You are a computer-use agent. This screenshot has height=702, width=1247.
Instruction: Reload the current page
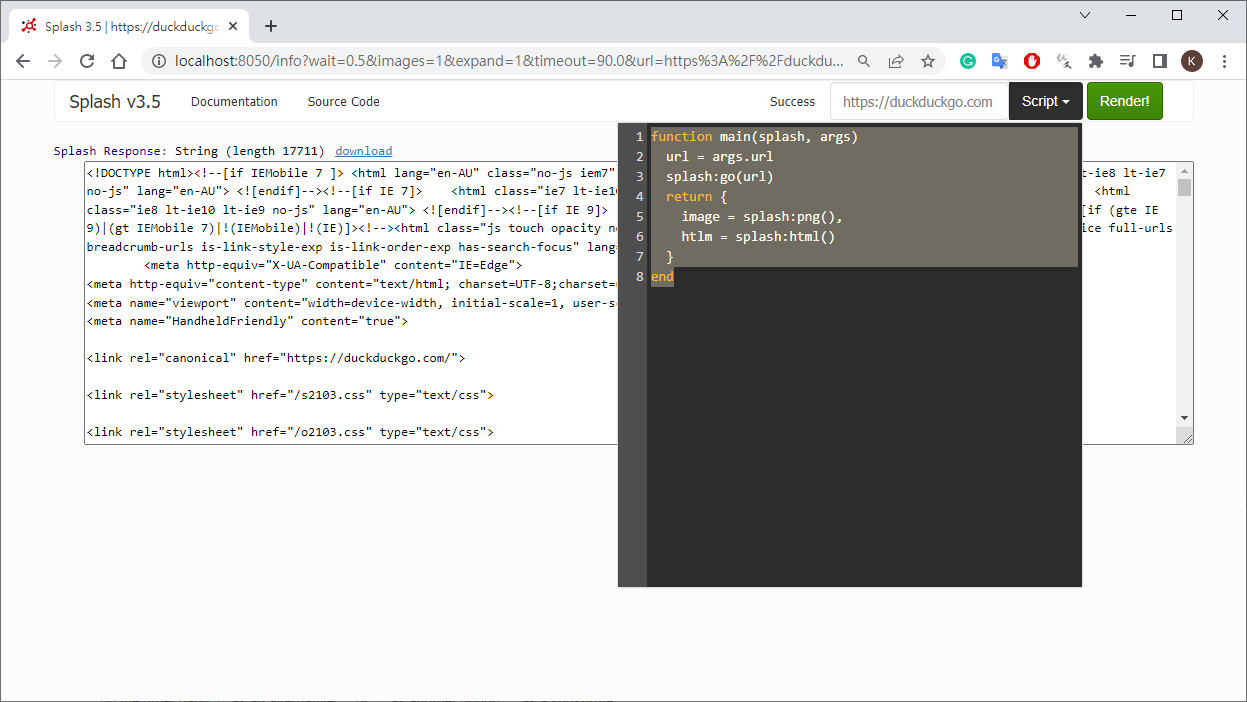click(87, 61)
